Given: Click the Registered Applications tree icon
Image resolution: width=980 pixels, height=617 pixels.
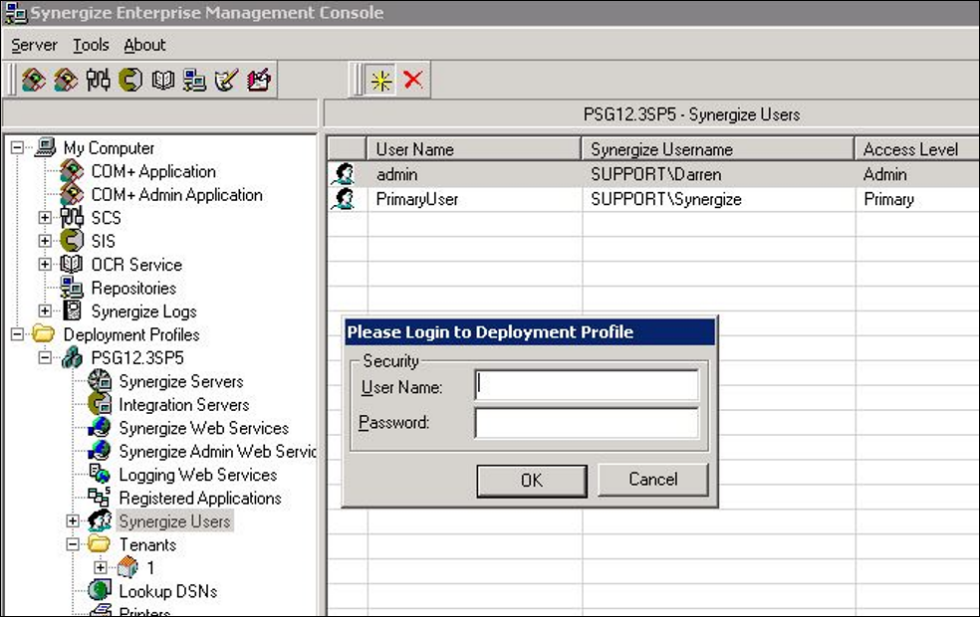Looking at the screenshot, I should 99,498.
